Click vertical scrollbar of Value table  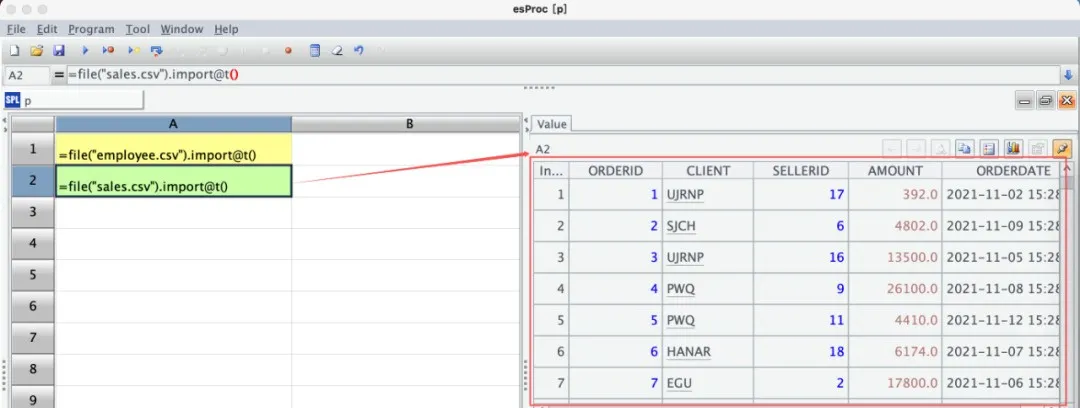[1068, 283]
